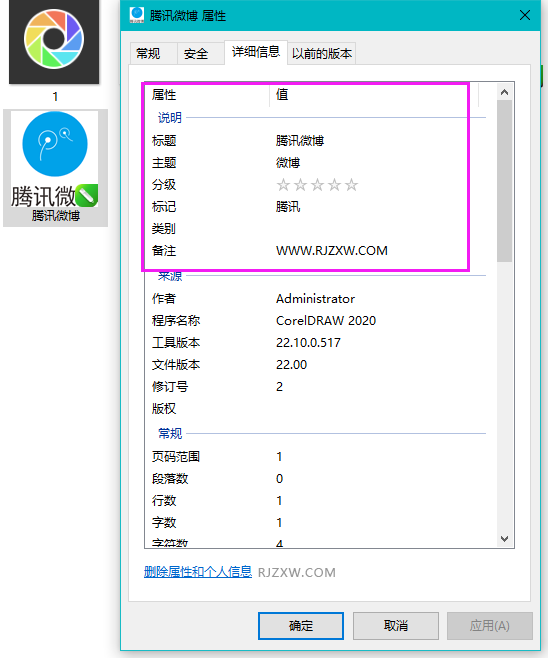
Task: Set rating to fifth star in 分级
Action: click(x=351, y=185)
